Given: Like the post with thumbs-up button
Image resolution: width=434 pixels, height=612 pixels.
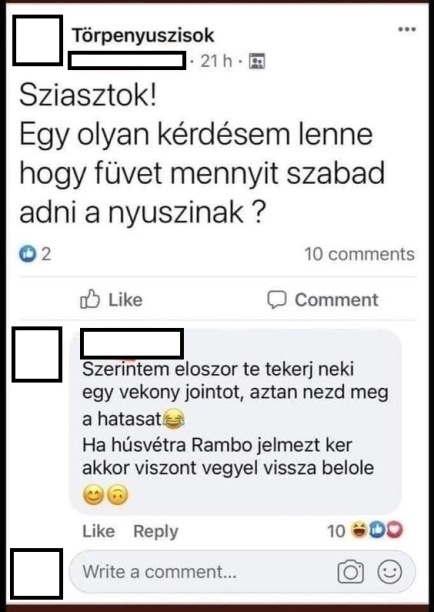Looking at the screenshot, I should (x=111, y=300).
